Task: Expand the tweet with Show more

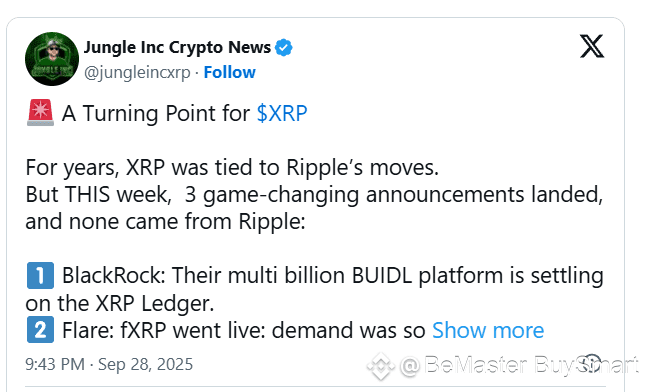Action: coord(488,330)
